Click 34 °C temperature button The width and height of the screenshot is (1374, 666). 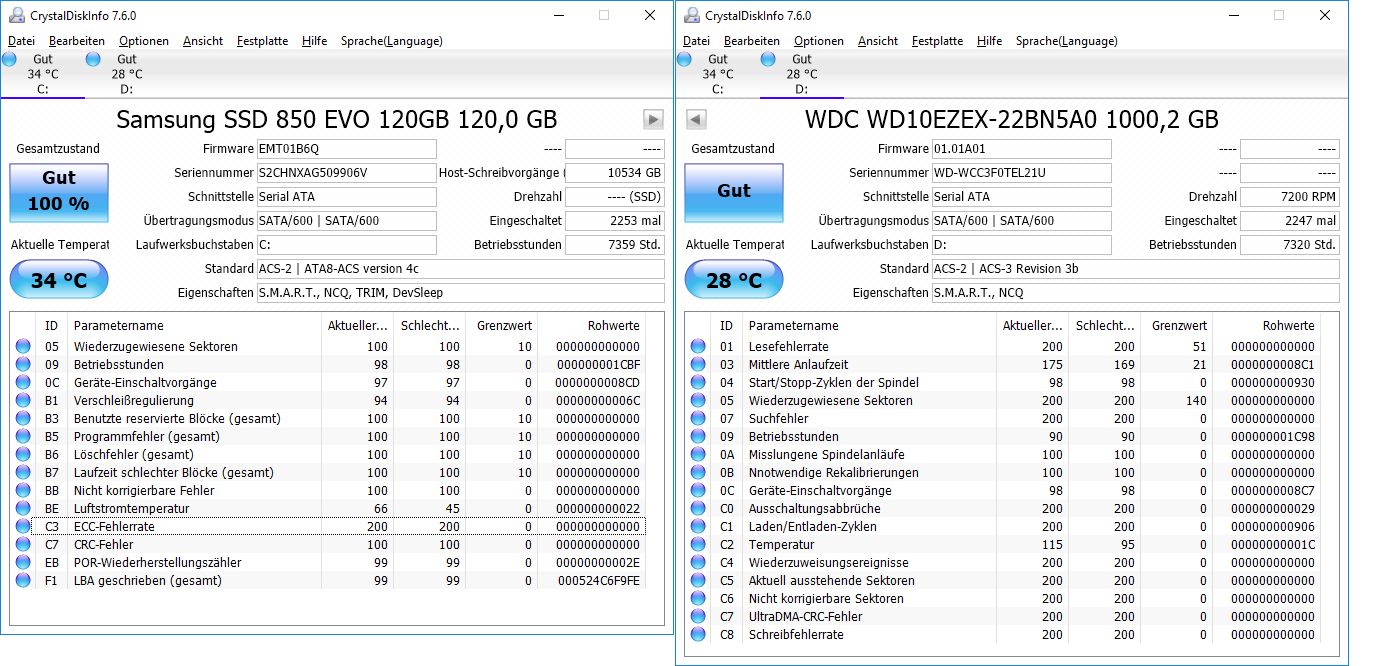58,280
